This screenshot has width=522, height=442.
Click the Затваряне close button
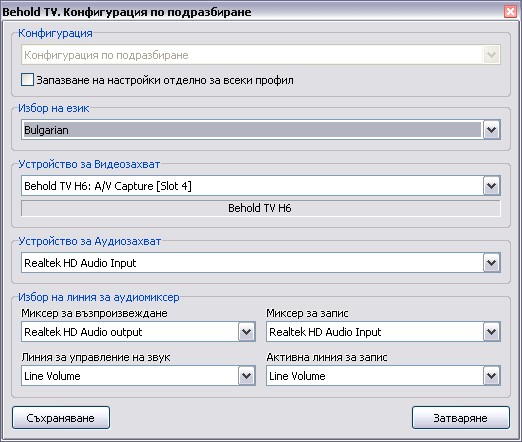click(x=461, y=418)
